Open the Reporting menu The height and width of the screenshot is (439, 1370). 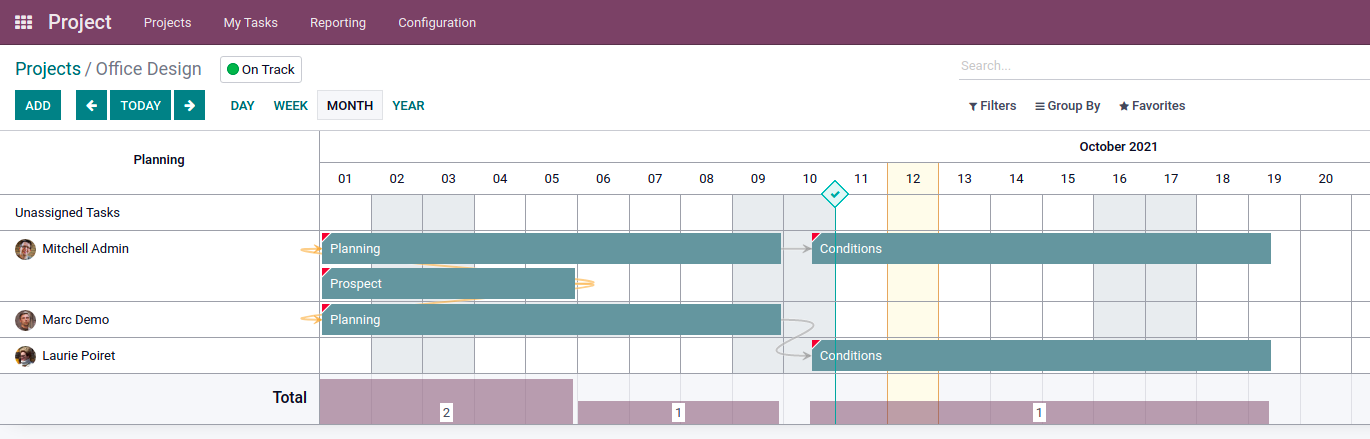[x=338, y=22]
